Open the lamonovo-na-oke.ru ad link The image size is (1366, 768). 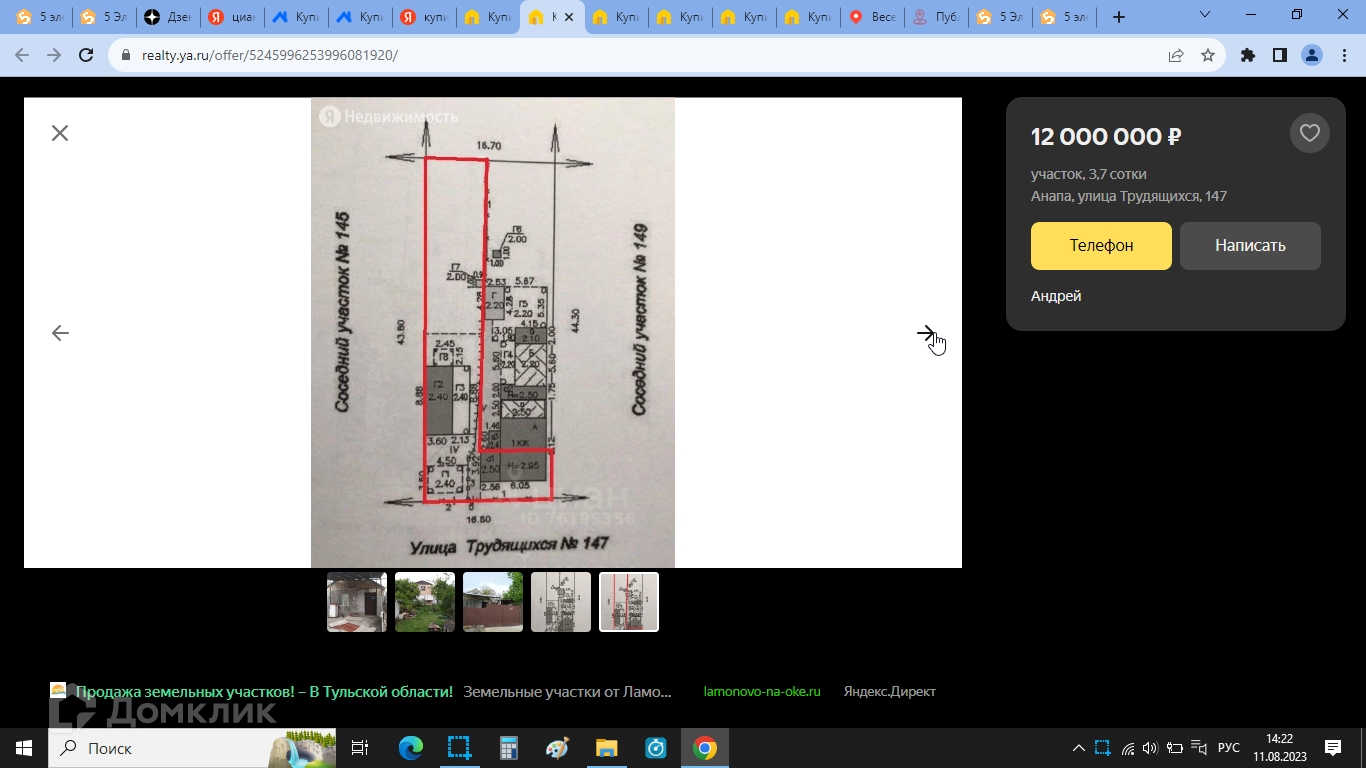pos(762,691)
